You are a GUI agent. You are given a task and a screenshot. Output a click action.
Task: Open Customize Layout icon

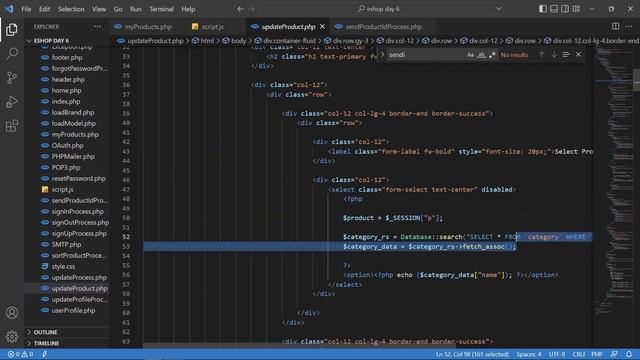coord(576,9)
